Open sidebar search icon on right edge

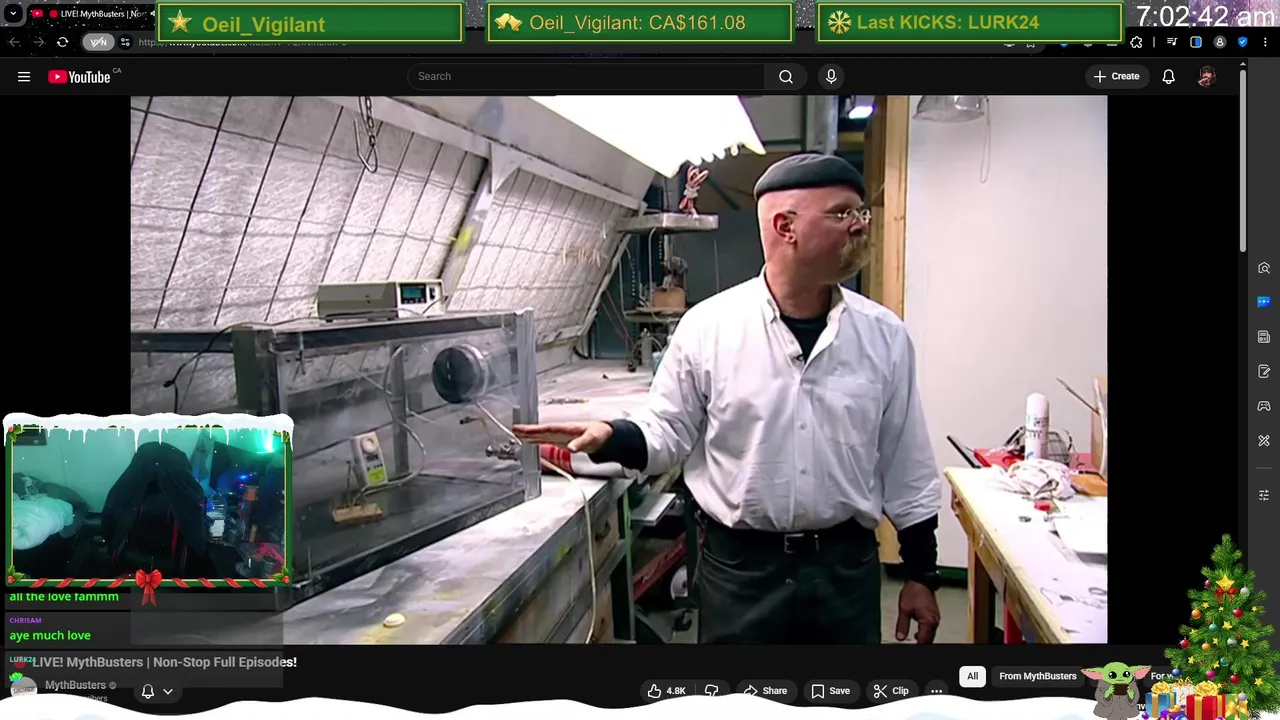[x=1264, y=268]
